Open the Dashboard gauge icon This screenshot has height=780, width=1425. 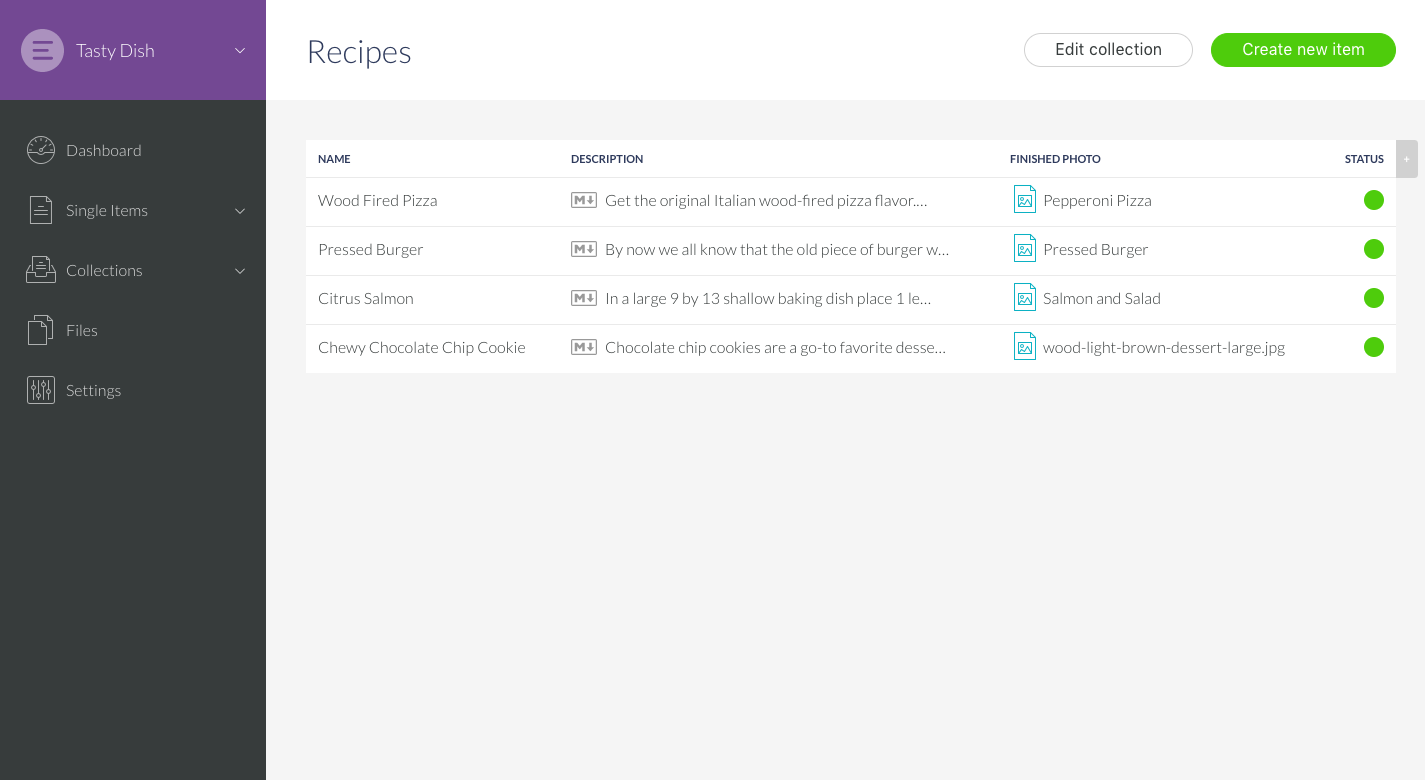[x=41, y=150]
